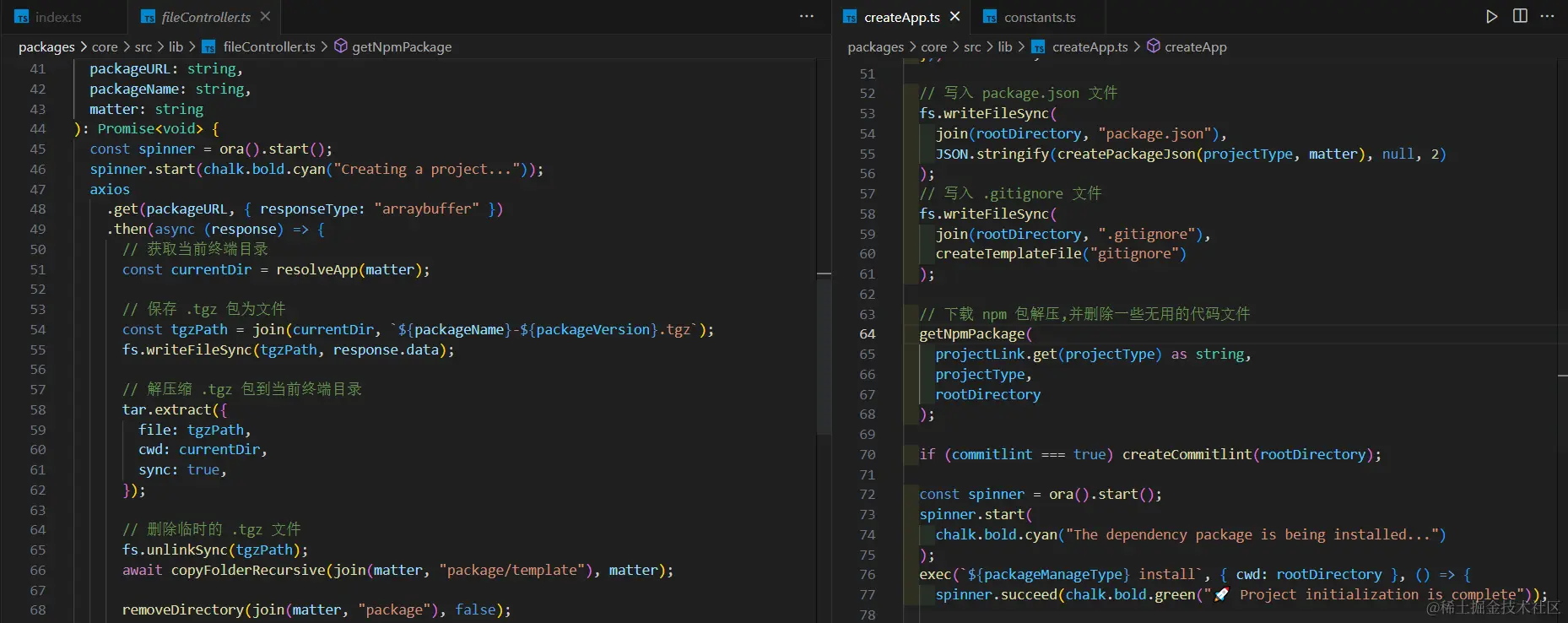Click 'responseType: "arraybuffer"' option
Screen dimensions: 1568x623
370,209
